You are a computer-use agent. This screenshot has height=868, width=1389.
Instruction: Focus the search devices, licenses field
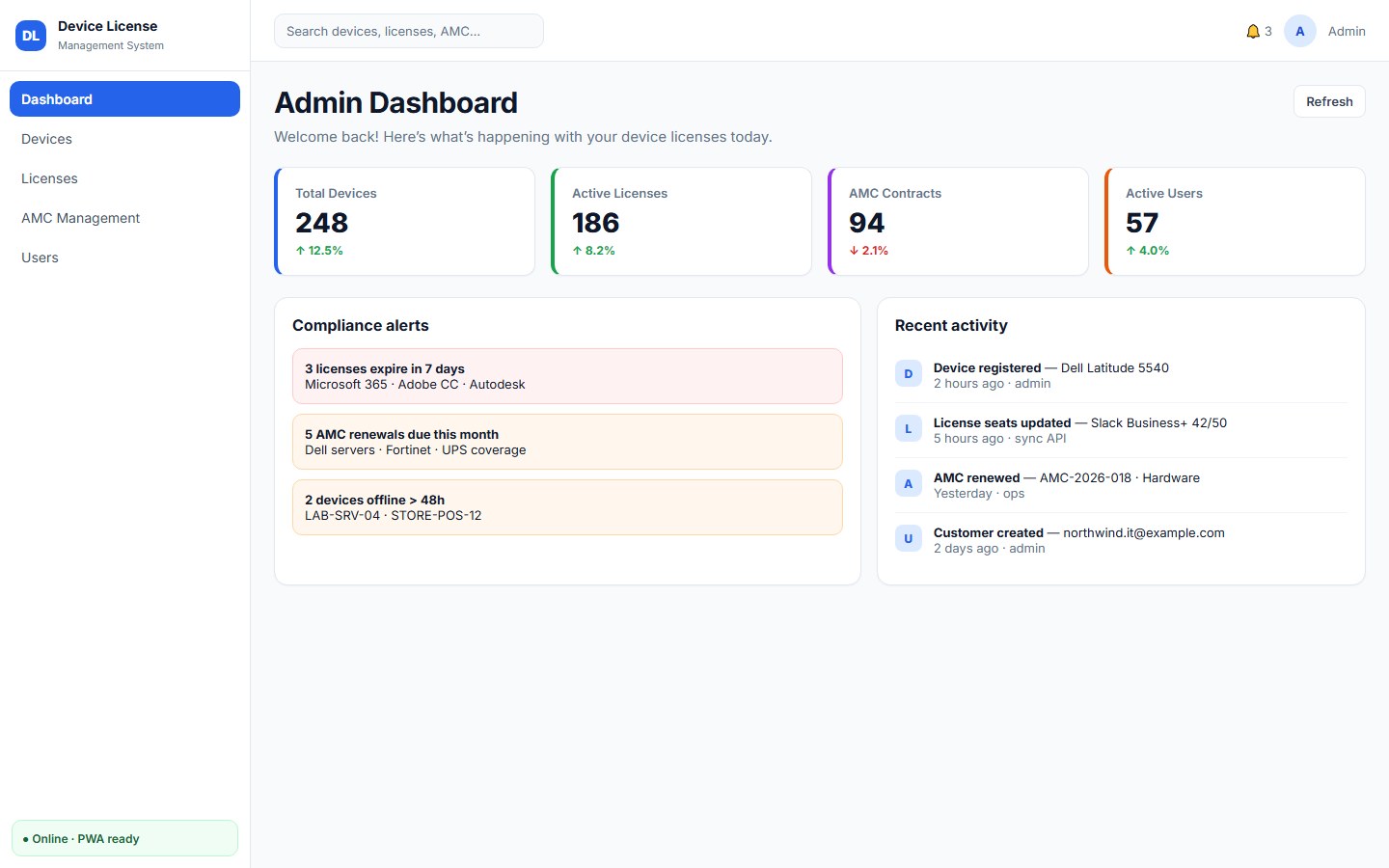pos(409,31)
